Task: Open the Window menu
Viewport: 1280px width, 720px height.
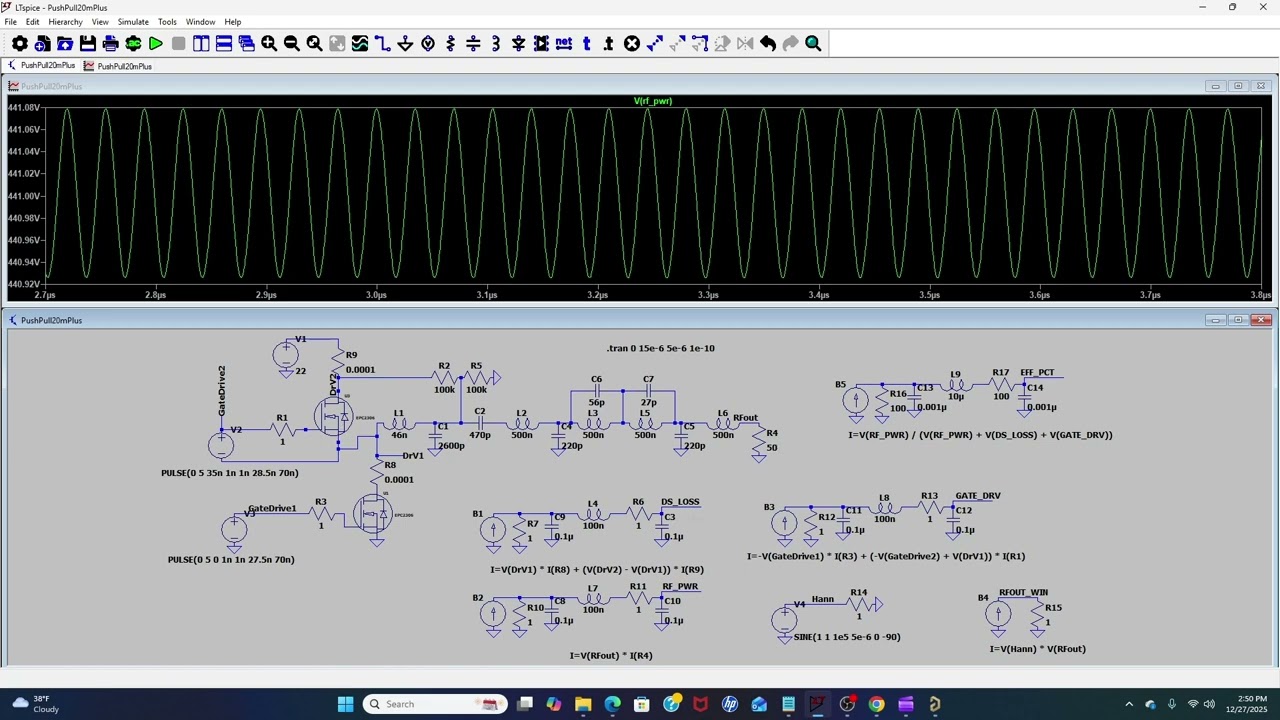Action: click(x=200, y=21)
